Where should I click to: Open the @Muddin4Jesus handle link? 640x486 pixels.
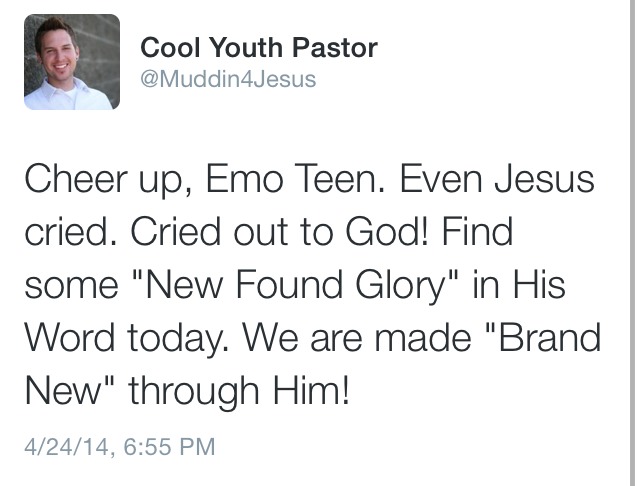pyautogui.click(x=228, y=79)
